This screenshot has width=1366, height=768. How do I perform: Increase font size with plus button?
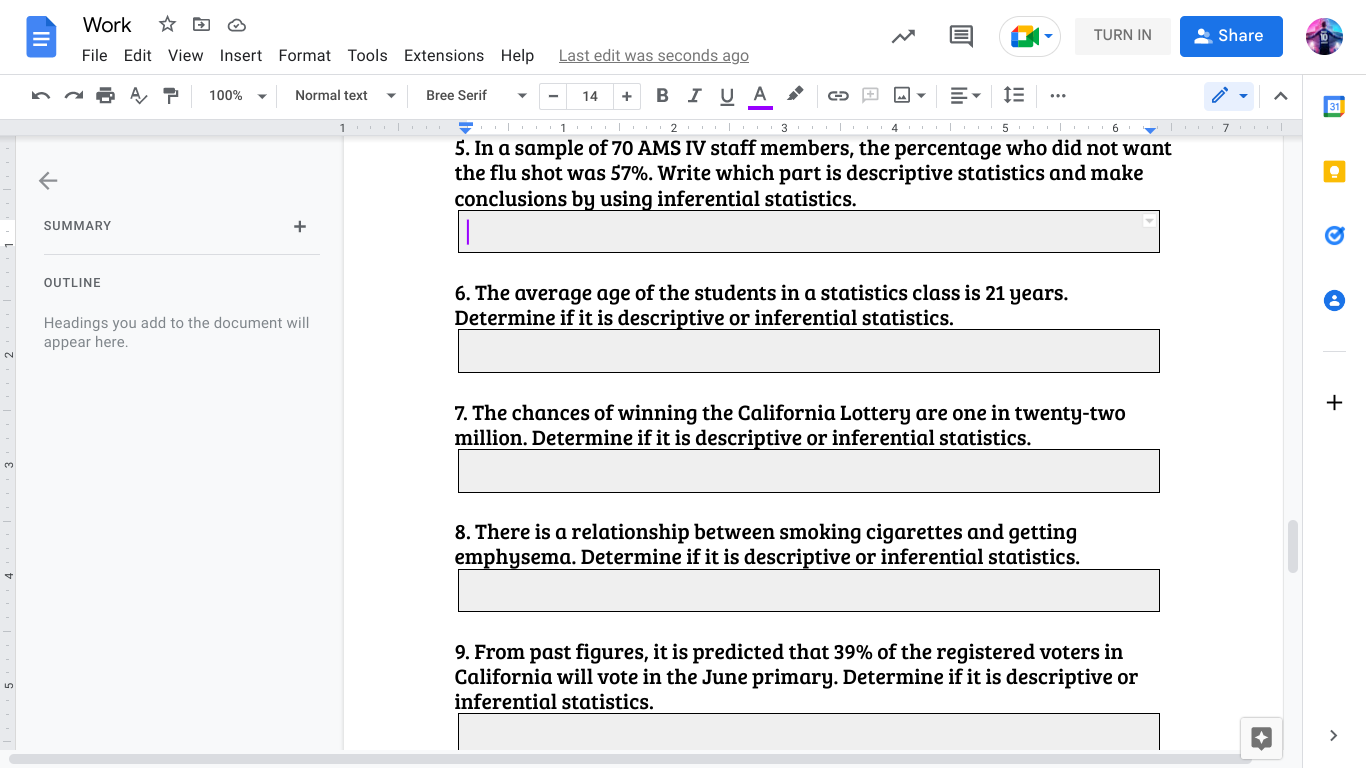(627, 96)
